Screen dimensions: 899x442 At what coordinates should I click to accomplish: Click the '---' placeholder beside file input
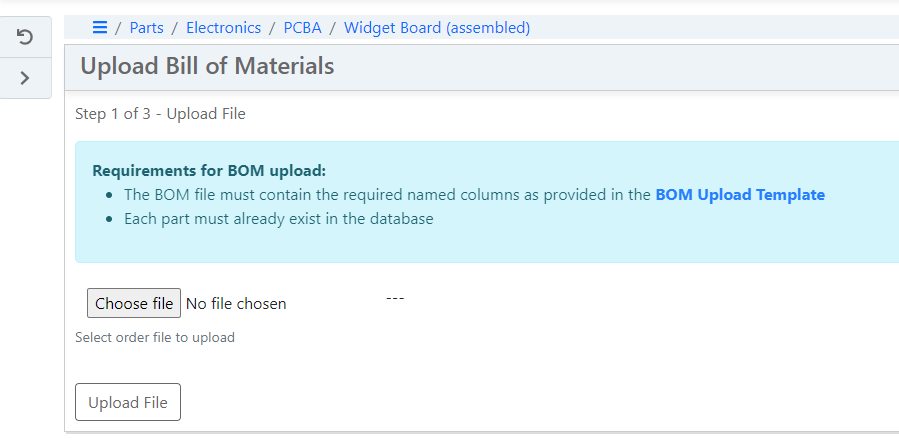coord(394,297)
